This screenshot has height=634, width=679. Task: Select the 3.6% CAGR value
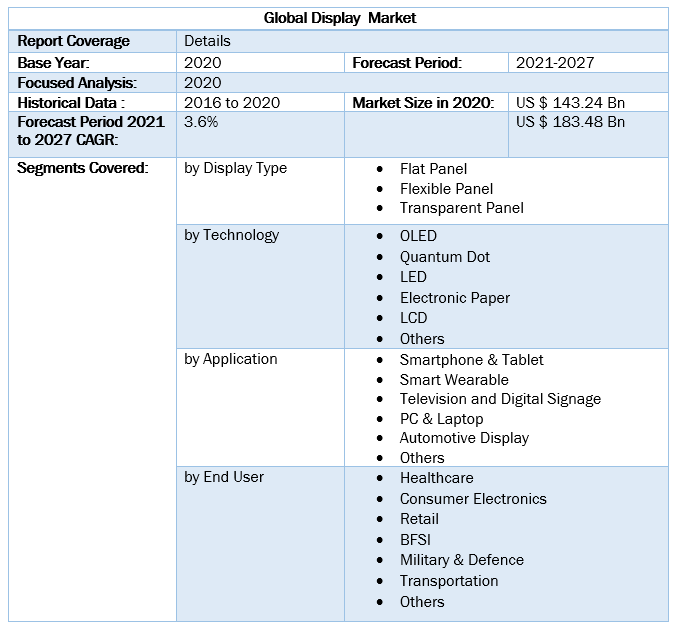pyautogui.click(x=201, y=121)
